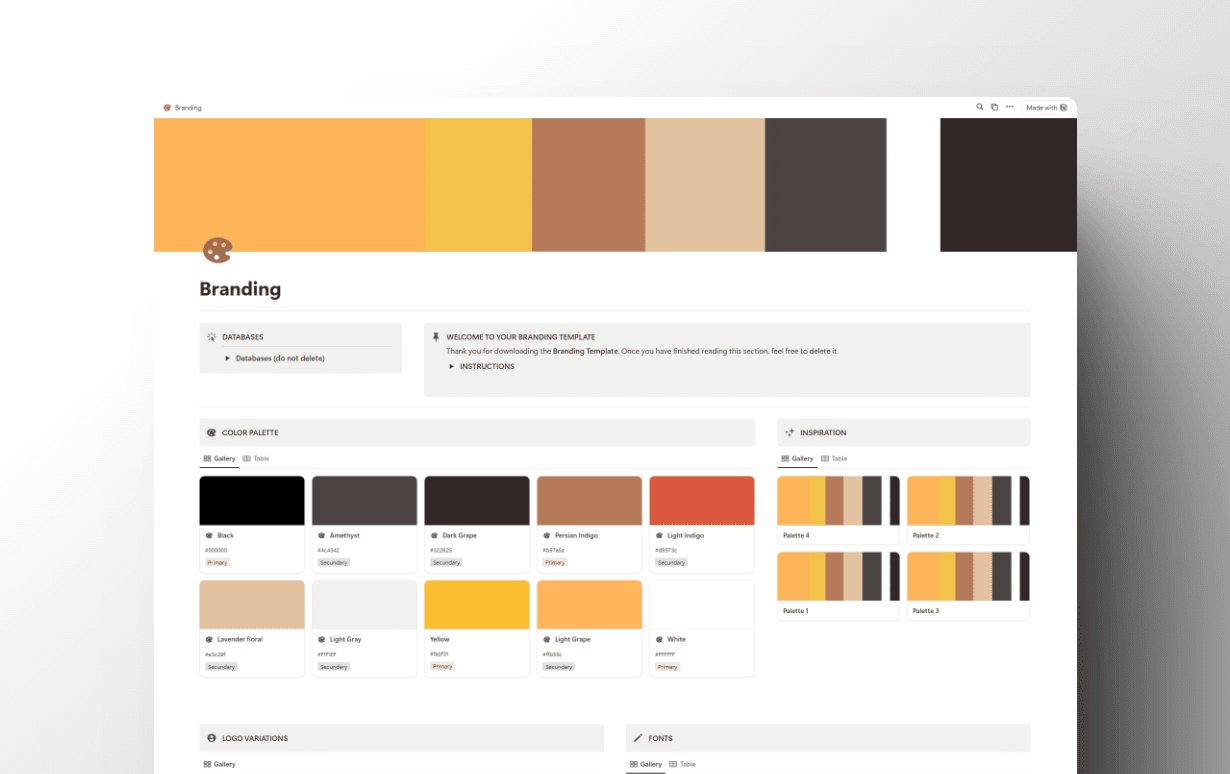Click the search magnifier icon in top bar
The width and height of the screenshot is (1230, 774).
point(980,107)
